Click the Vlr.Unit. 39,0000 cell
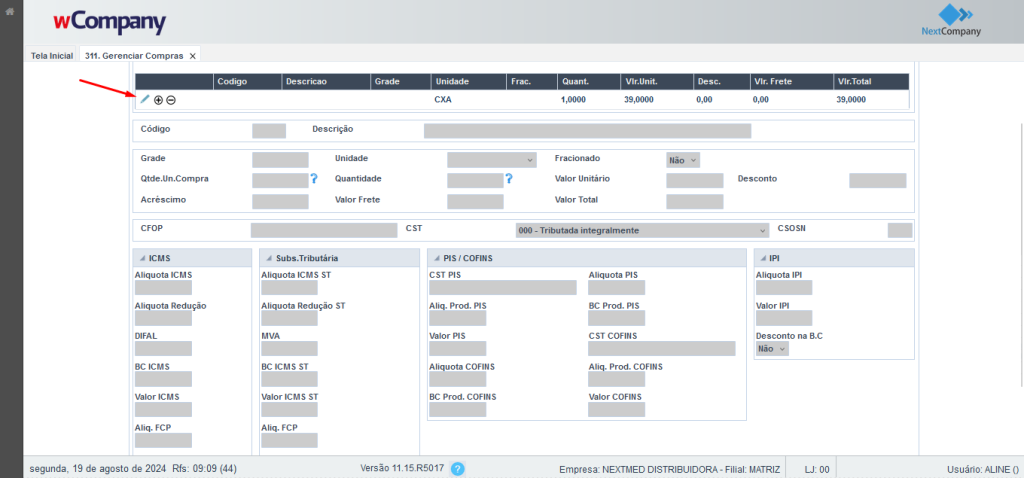The width and height of the screenshot is (1024, 478). [641, 100]
